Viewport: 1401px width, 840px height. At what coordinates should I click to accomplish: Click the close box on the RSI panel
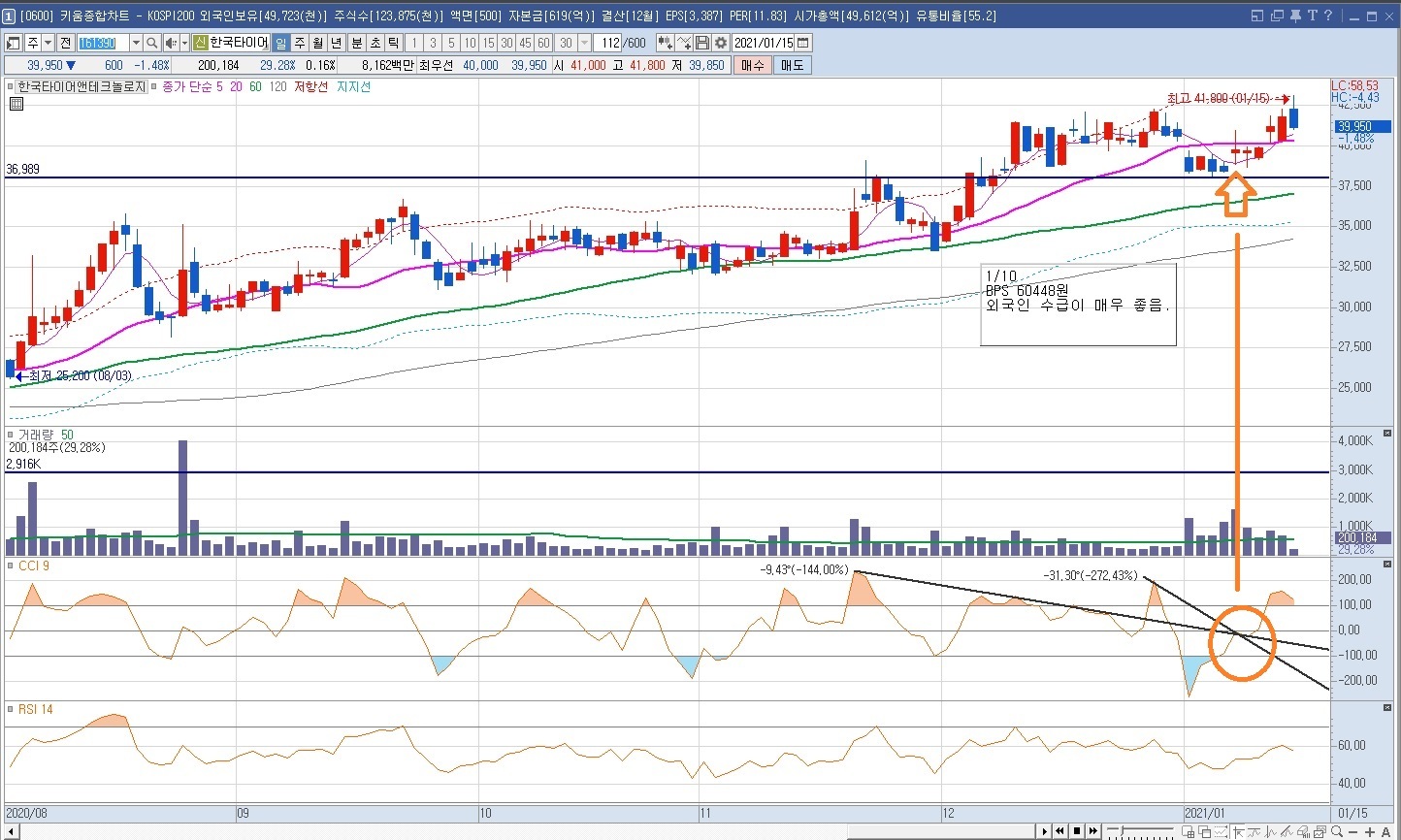[x=1386, y=708]
